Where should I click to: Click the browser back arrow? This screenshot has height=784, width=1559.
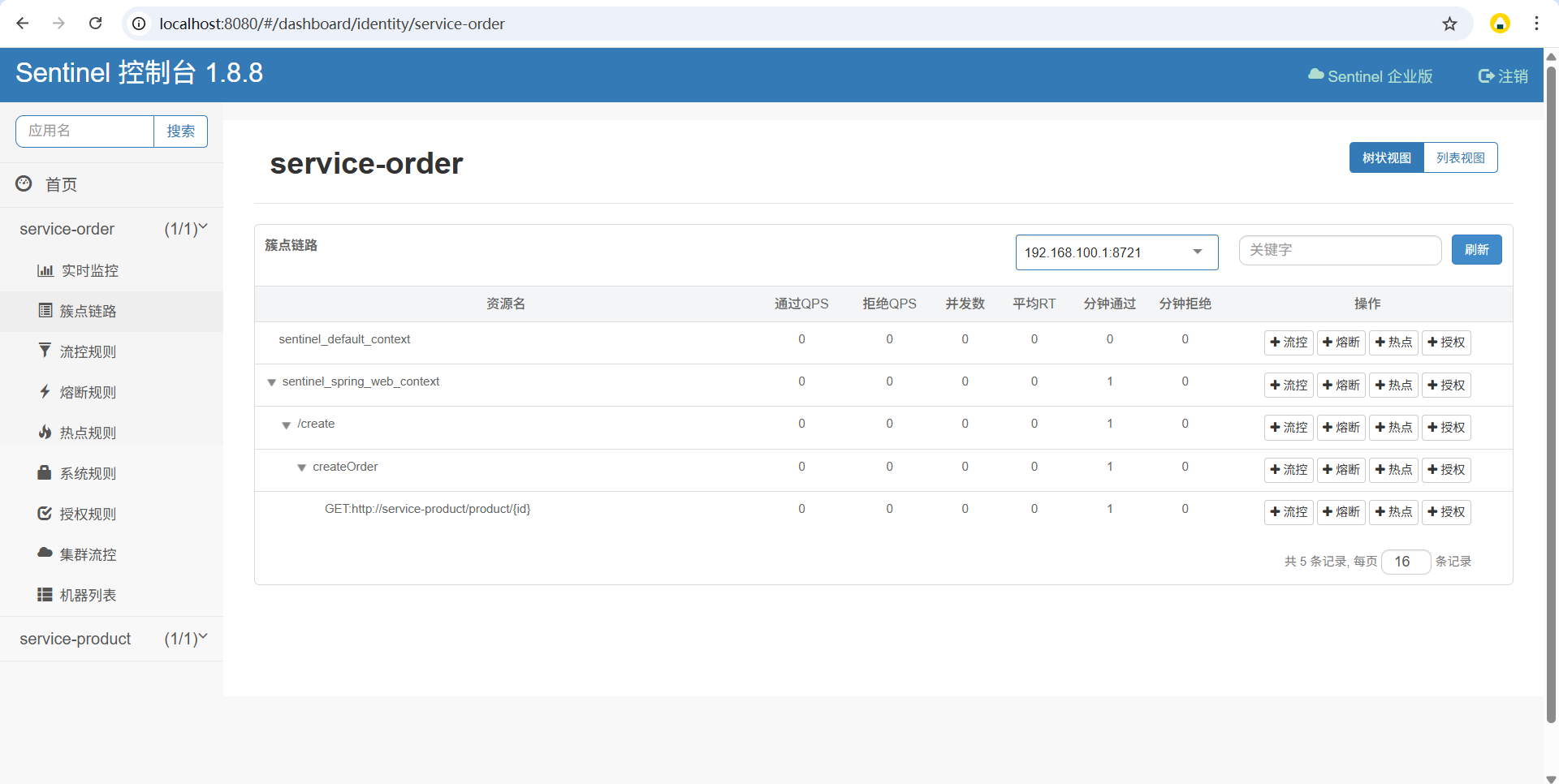click(x=23, y=24)
